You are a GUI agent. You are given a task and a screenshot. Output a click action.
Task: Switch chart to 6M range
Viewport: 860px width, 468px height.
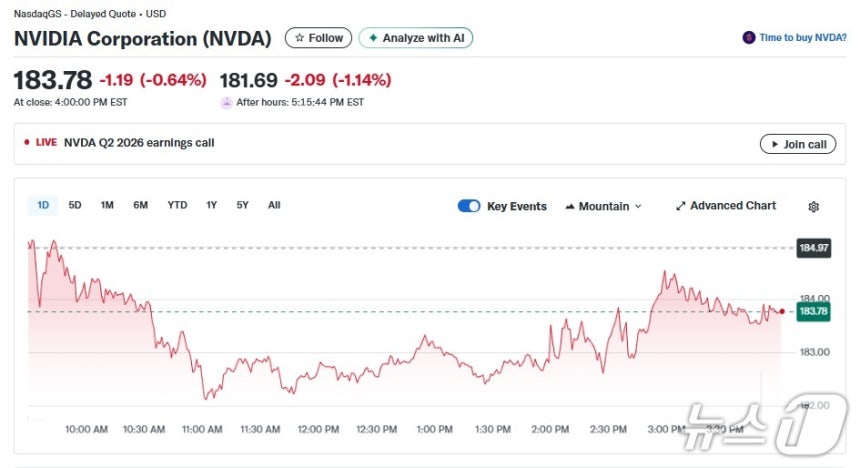click(140, 205)
